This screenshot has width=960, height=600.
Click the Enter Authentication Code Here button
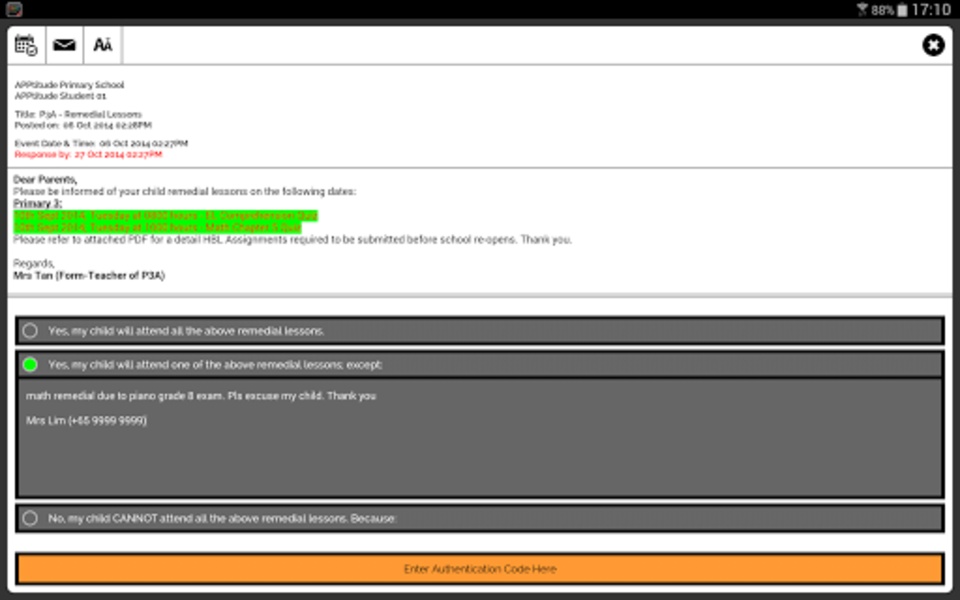point(479,569)
